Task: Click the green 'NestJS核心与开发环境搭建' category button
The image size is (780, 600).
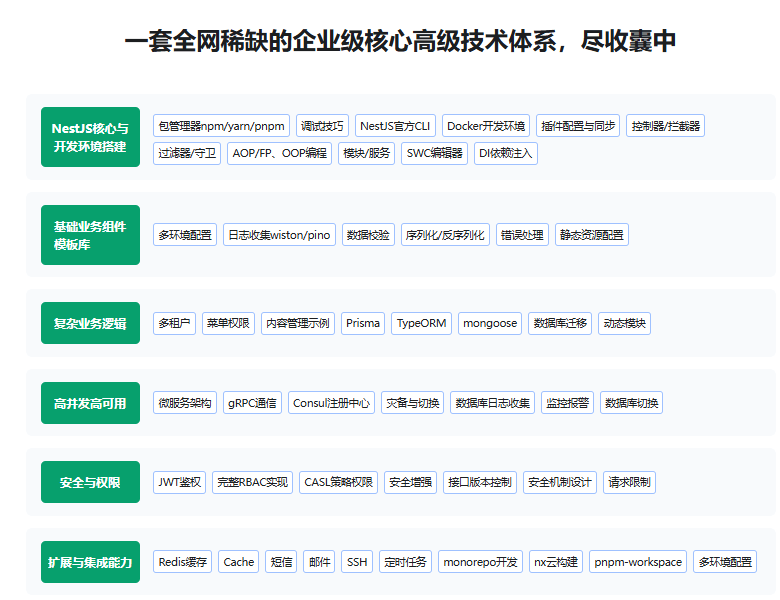Action: coord(90,137)
